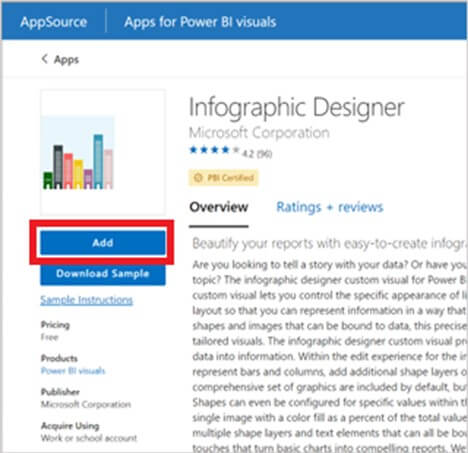
Task: Click the Free pricing value
Action: tap(49, 337)
